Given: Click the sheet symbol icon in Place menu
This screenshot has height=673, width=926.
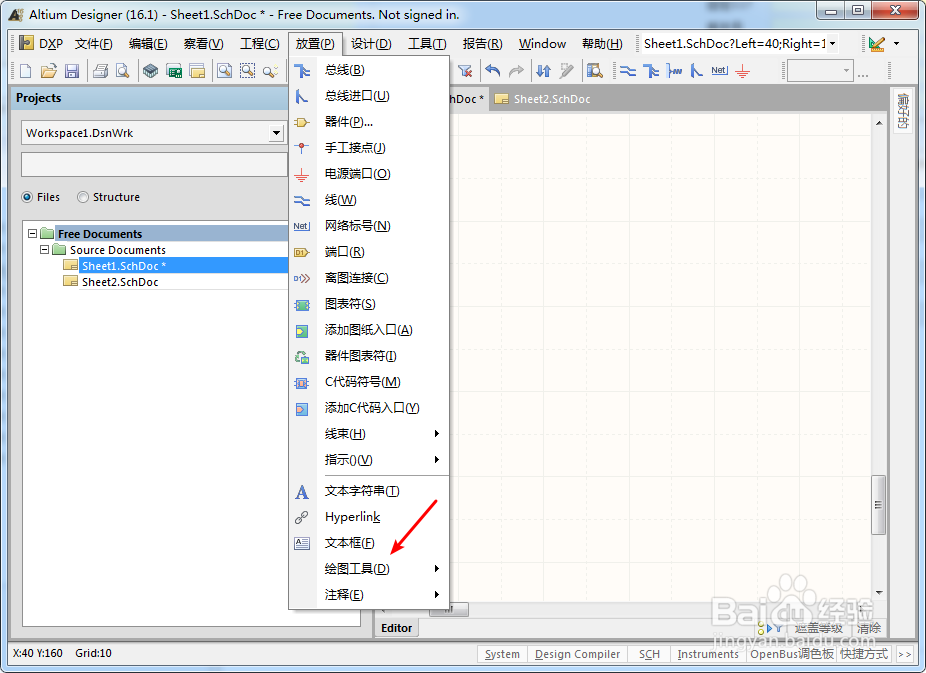Looking at the screenshot, I should (x=302, y=305).
